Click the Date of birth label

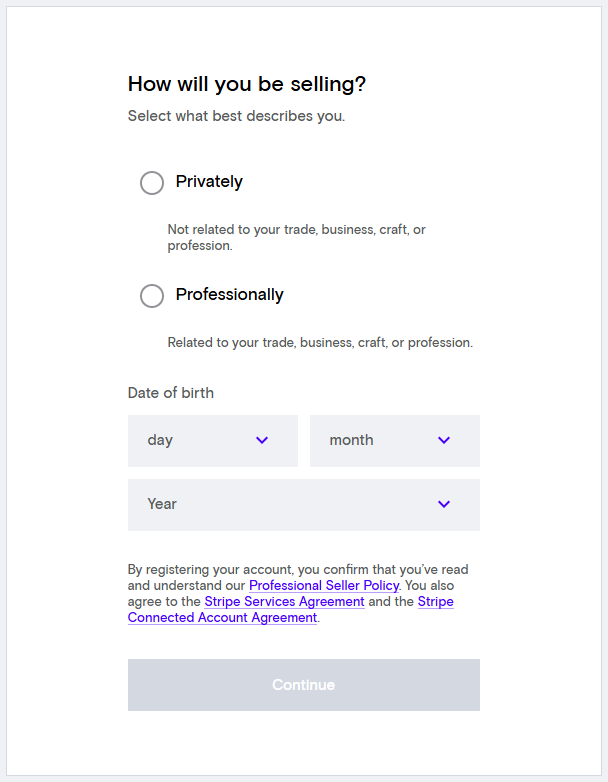[x=171, y=393]
